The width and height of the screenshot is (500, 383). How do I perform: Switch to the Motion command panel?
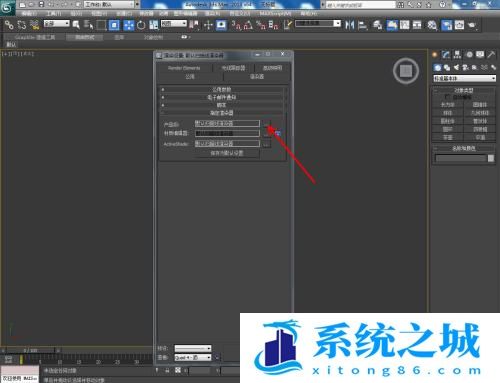pos(469,54)
